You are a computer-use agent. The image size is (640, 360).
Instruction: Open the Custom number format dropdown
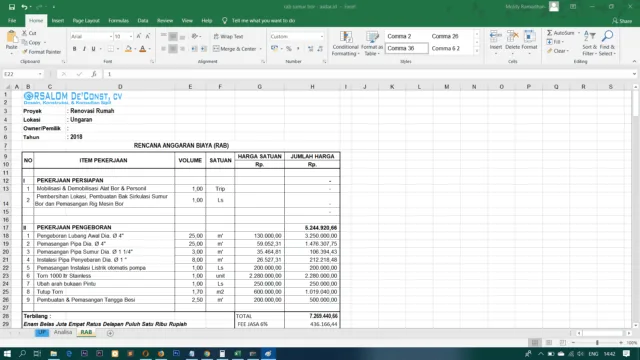click(x=322, y=37)
